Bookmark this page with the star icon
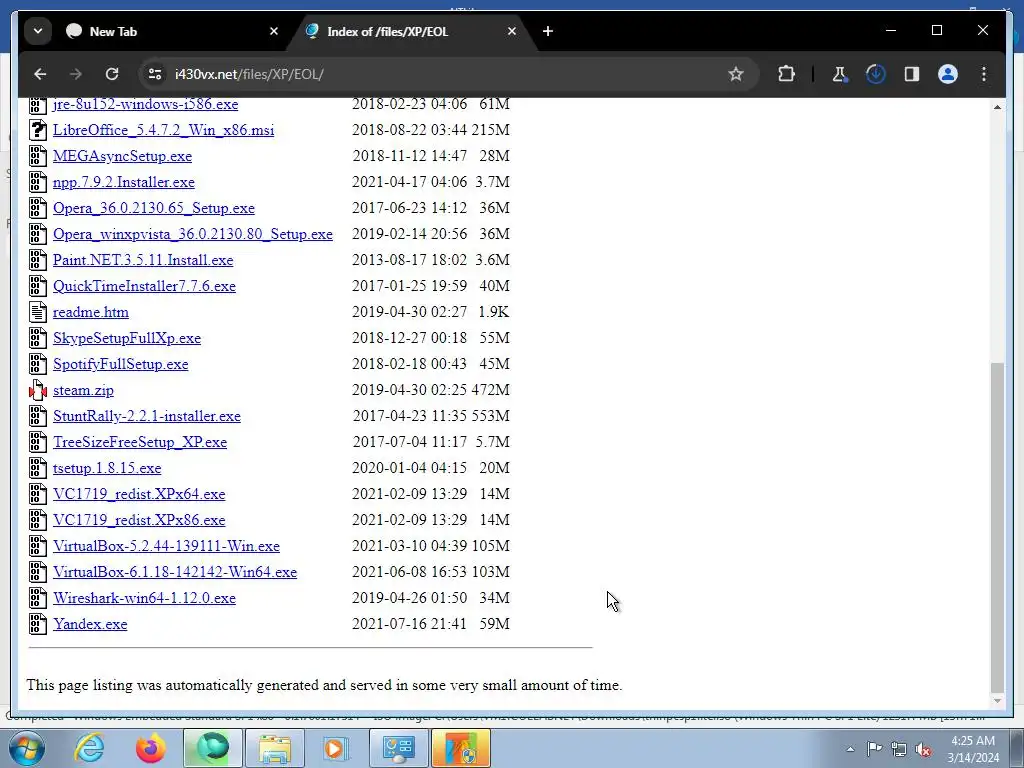The image size is (1024, 768). 736,74
